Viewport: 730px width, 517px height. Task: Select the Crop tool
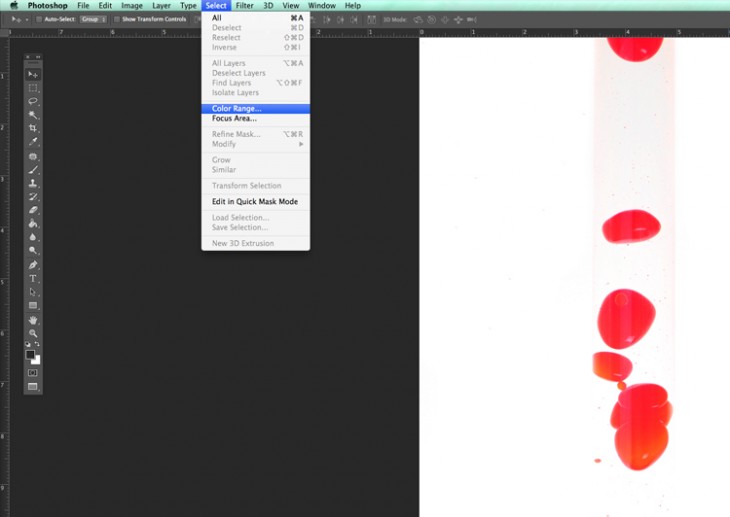tap(33, 128)
